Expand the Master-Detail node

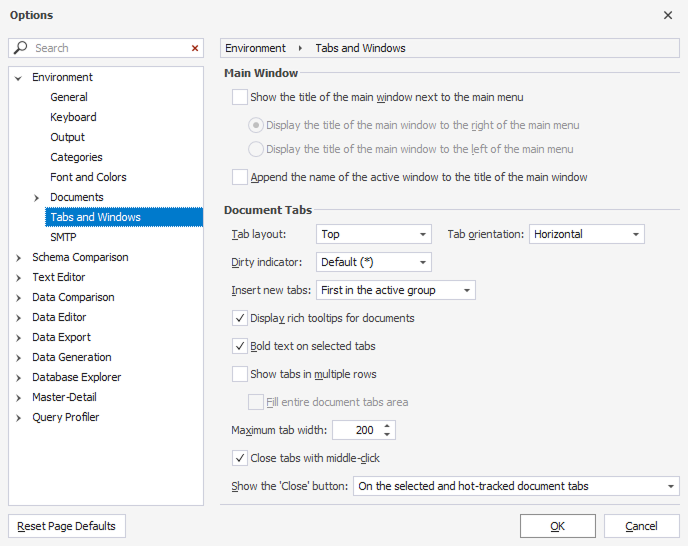pos(18,398)
